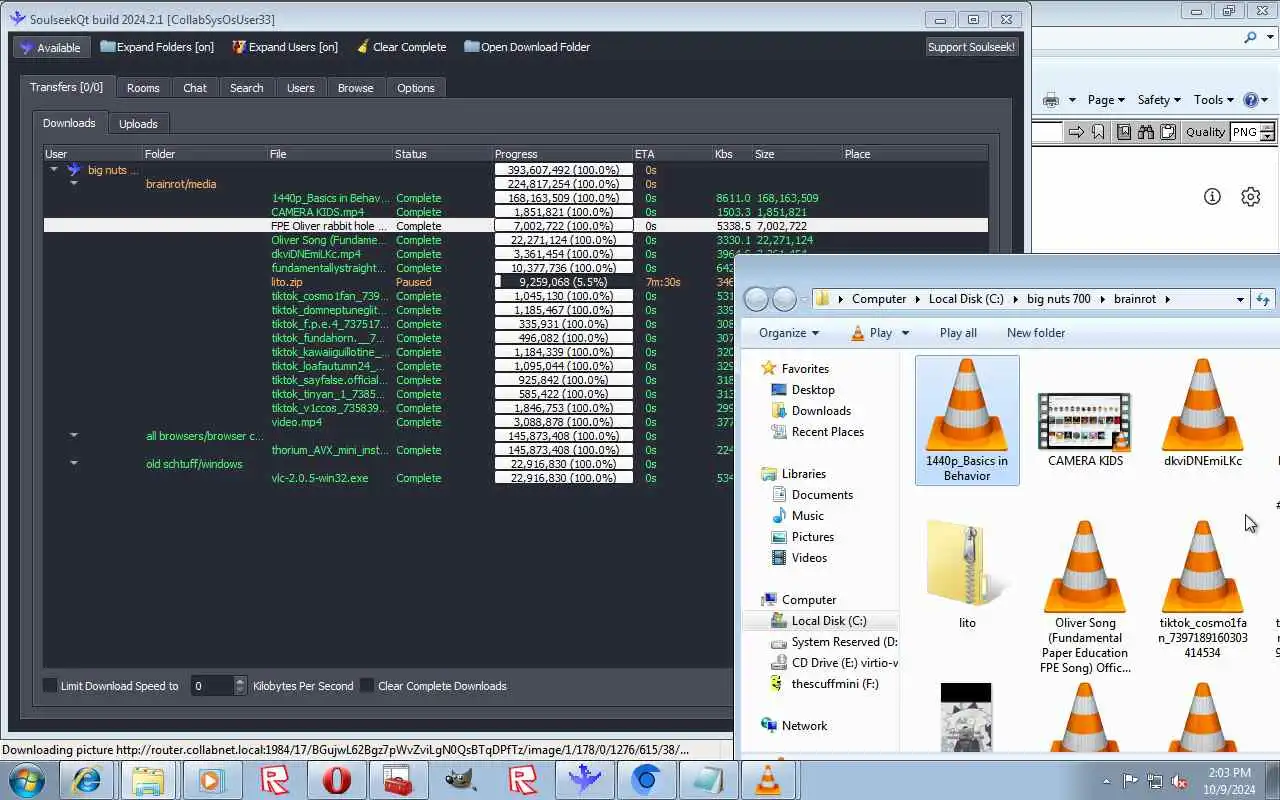Collapse the all browsers/browser folder node
The height and width of the screenshot is (800, 1280).
pyautogui.click(x=74, y=436)
